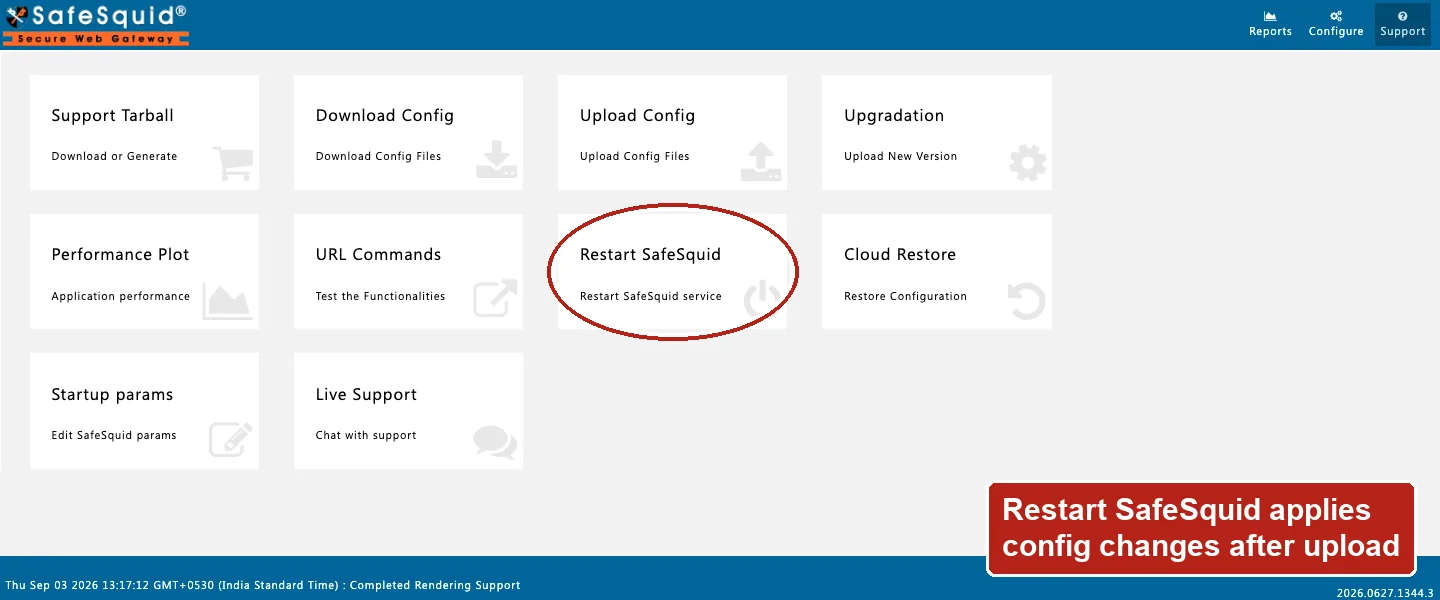Open the Startup params card

click(x=145, y=411)
